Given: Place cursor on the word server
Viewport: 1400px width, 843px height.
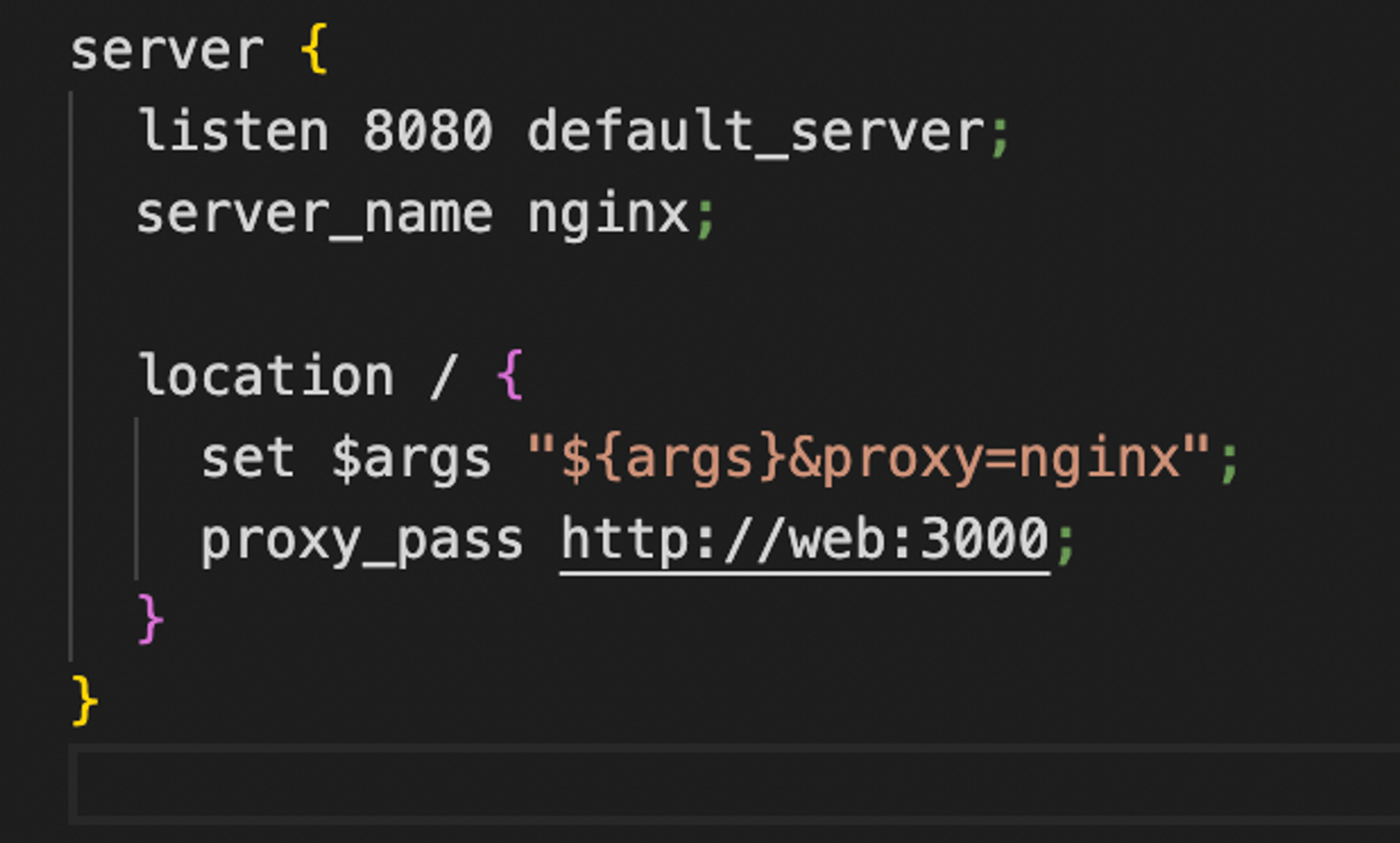Looking at the screenshot, I should tap(167, 51).
